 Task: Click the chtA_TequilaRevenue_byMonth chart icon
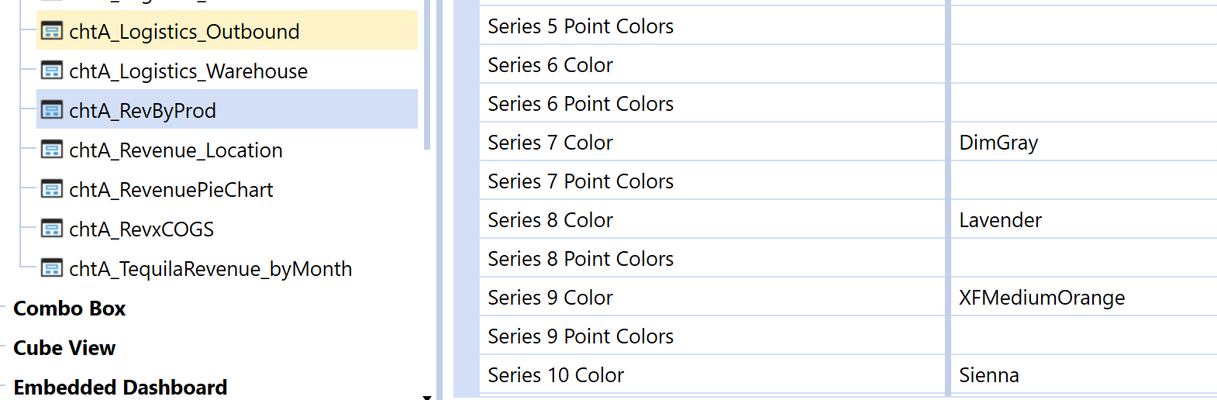[52, 268]
